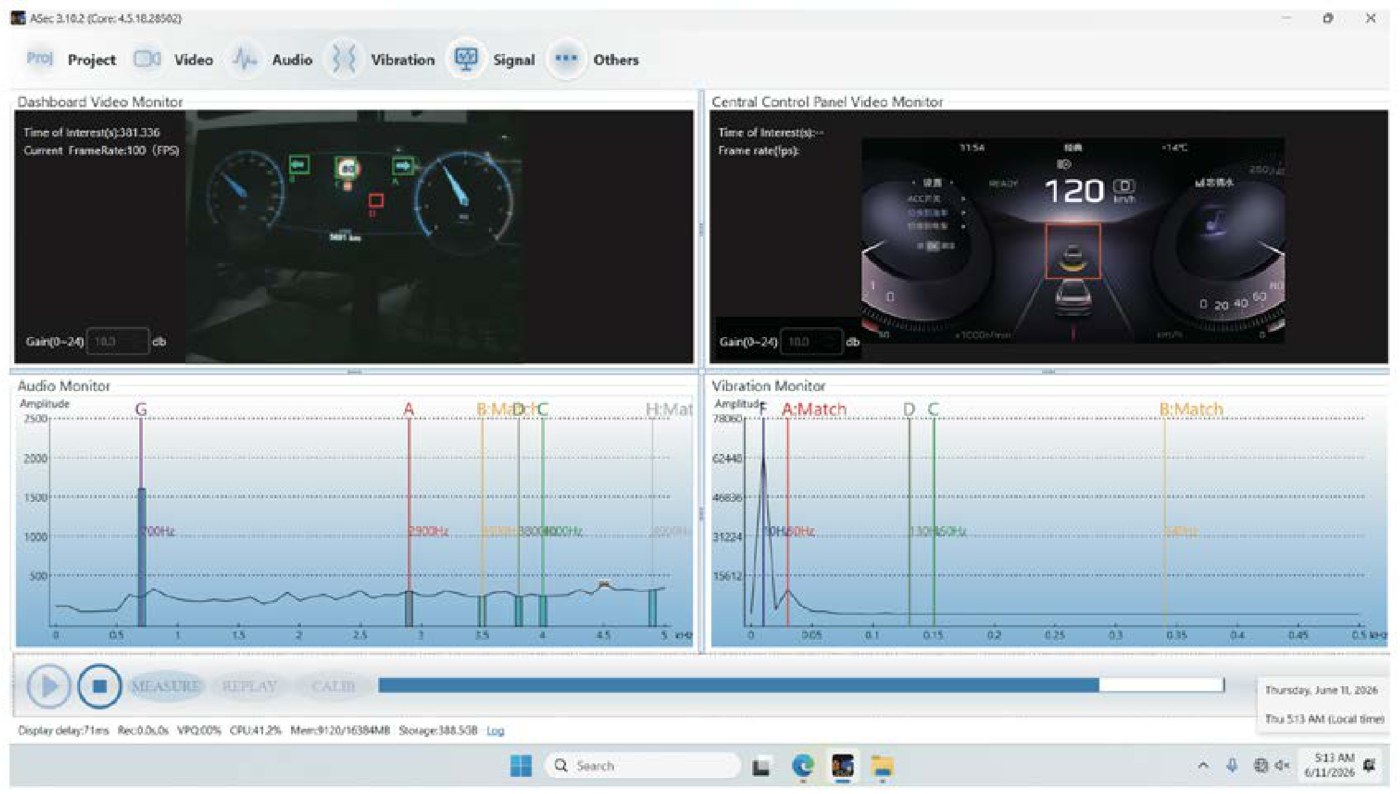Screen dimensions: 1400x794
Task: Click the playback progress bar
Action: tap(801, 685)
